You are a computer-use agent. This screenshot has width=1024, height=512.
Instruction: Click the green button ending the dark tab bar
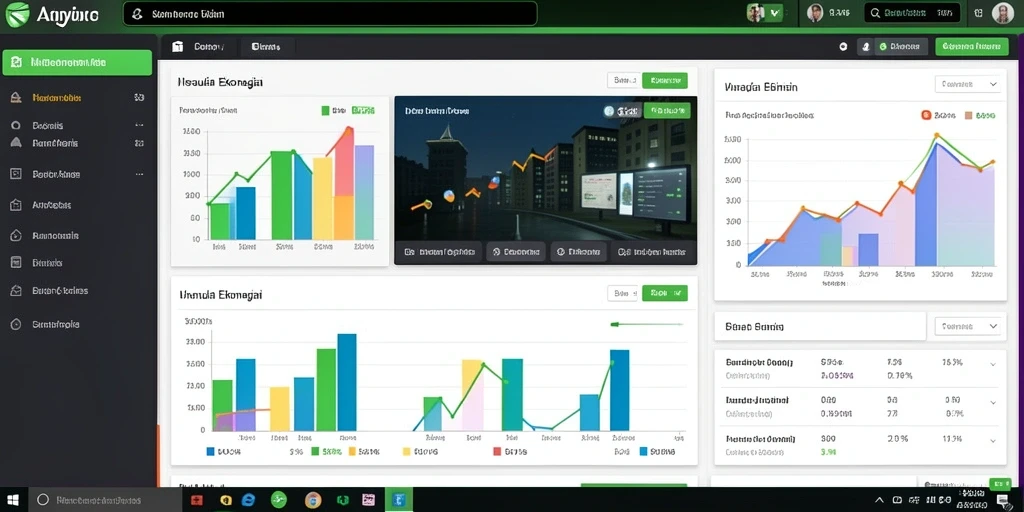coord(971,46)
